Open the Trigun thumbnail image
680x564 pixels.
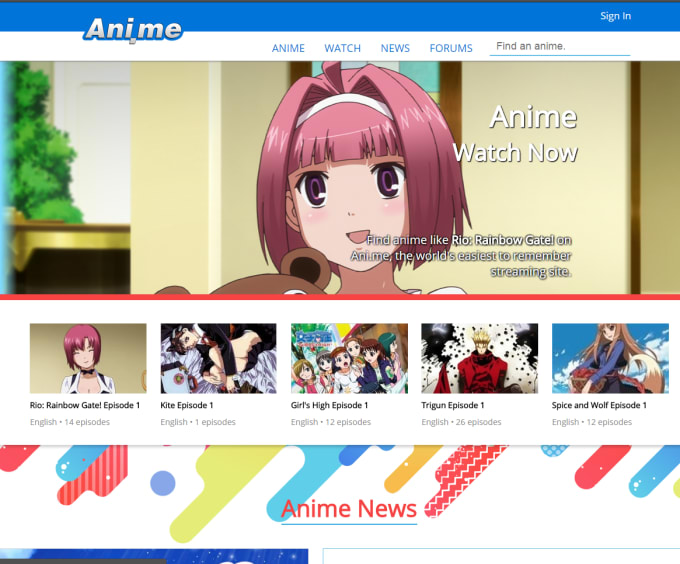point(480,358)
